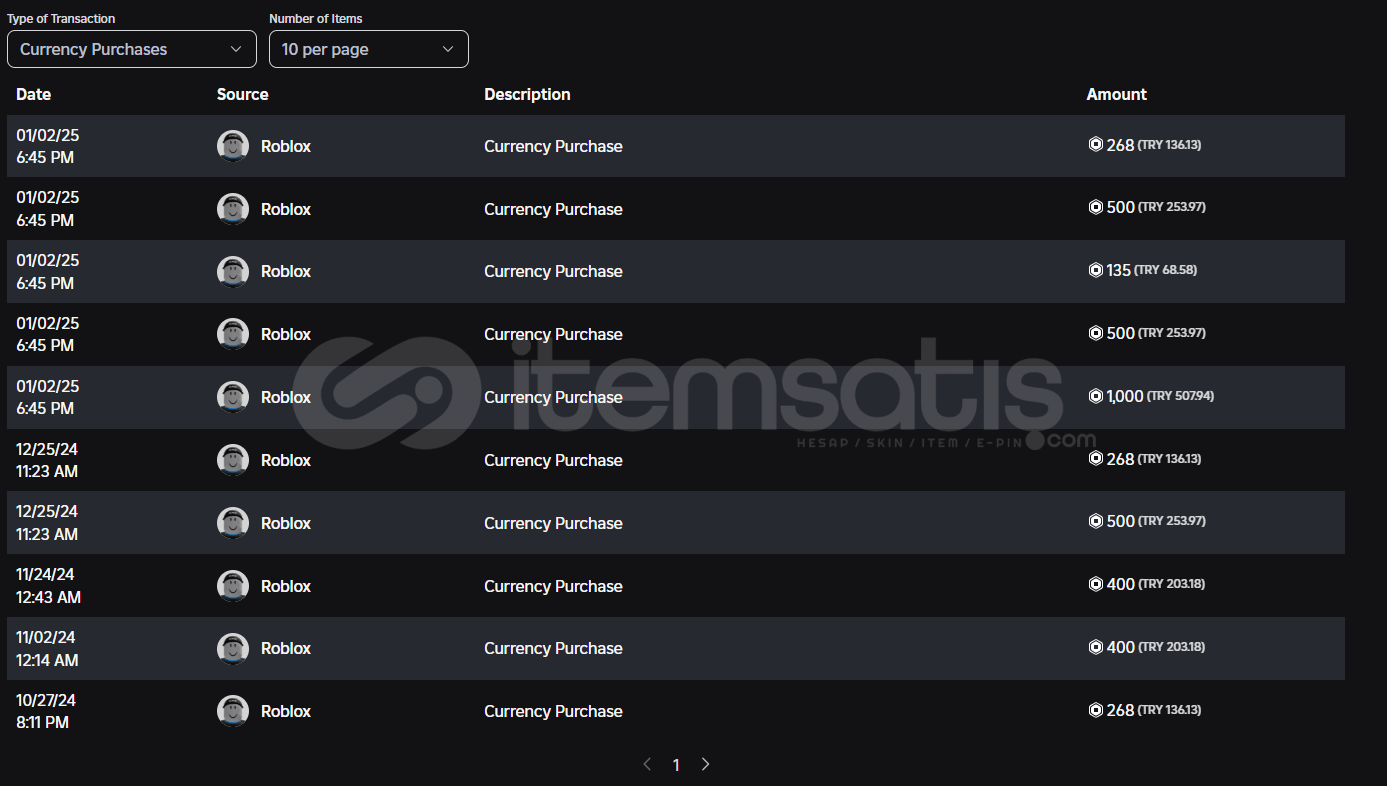Click the Roblox source link dated 11/02/24
Image resolution: width=1387 pixels, height=786 pixels.
click(286, 648)
